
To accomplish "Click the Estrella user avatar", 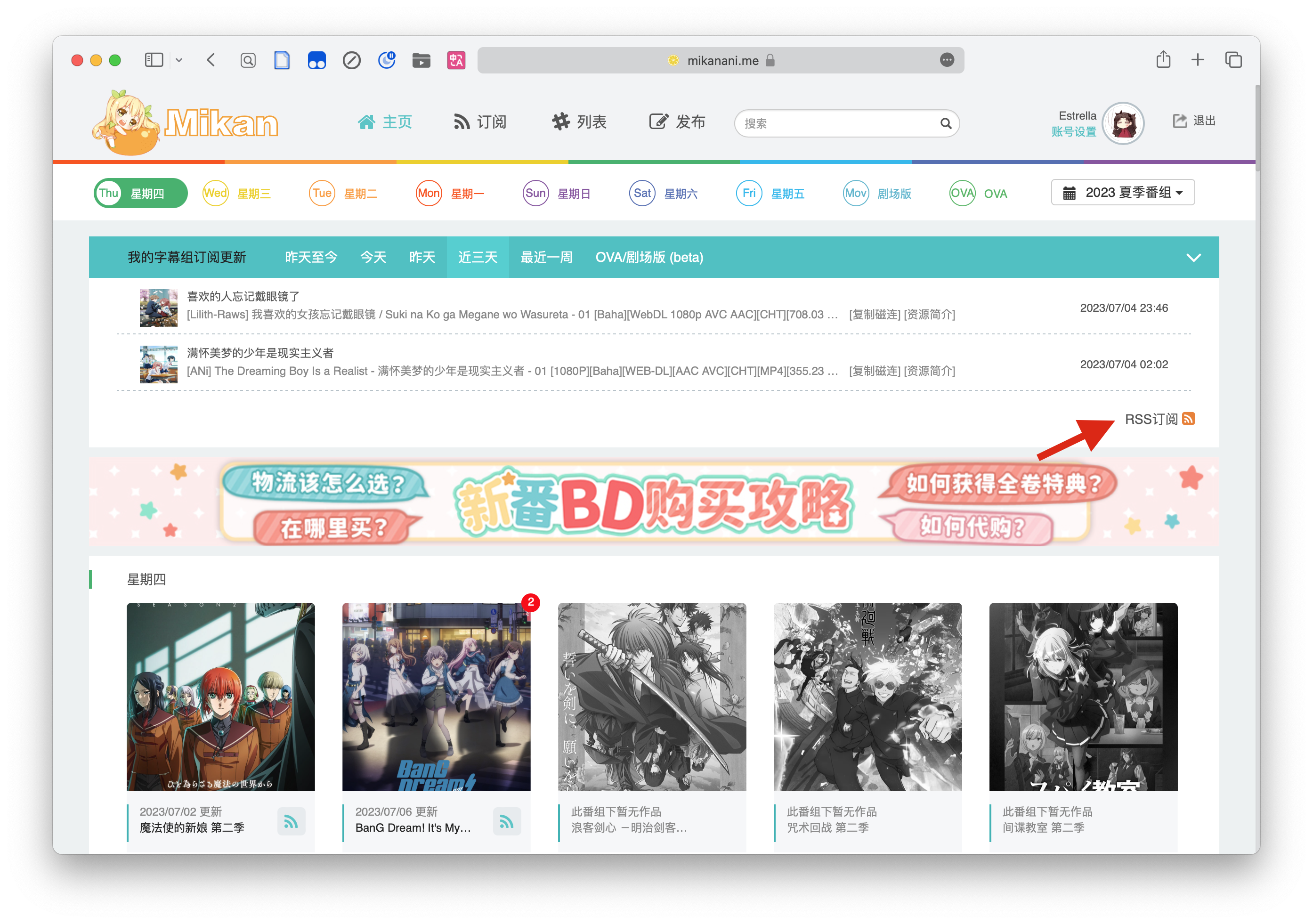I will (x=1123, y=123).
